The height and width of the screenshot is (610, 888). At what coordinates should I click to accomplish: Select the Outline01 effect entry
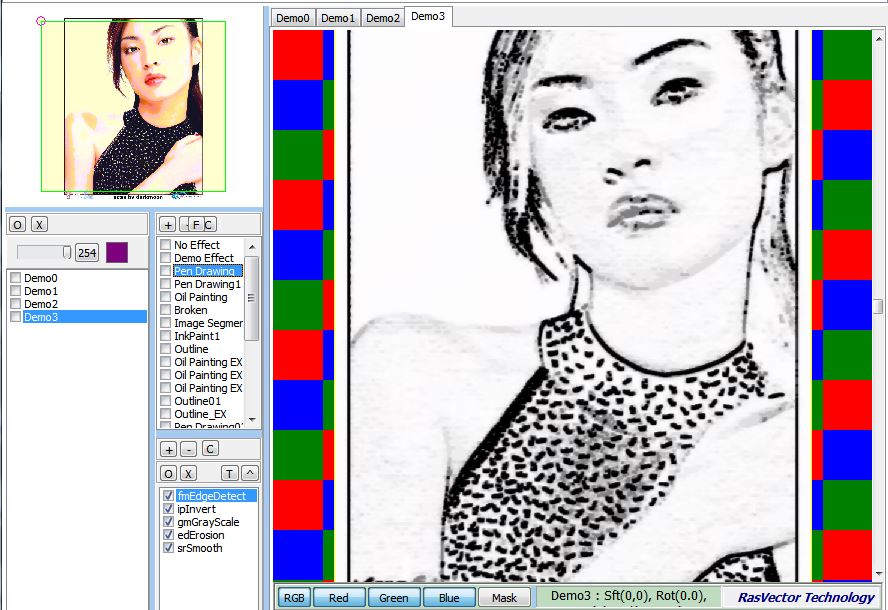(197, 401)
